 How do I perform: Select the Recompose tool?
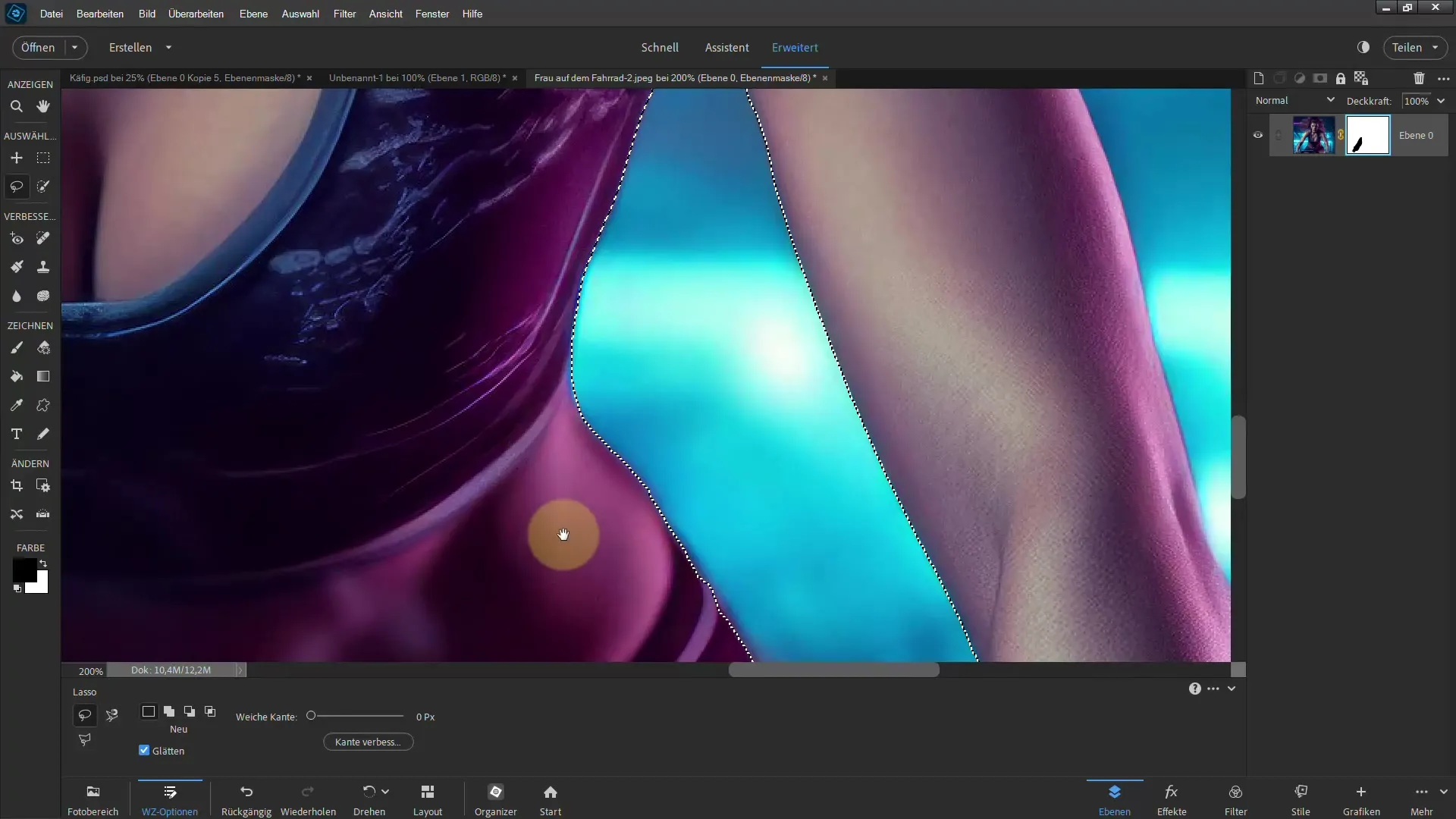pos(43,485)
